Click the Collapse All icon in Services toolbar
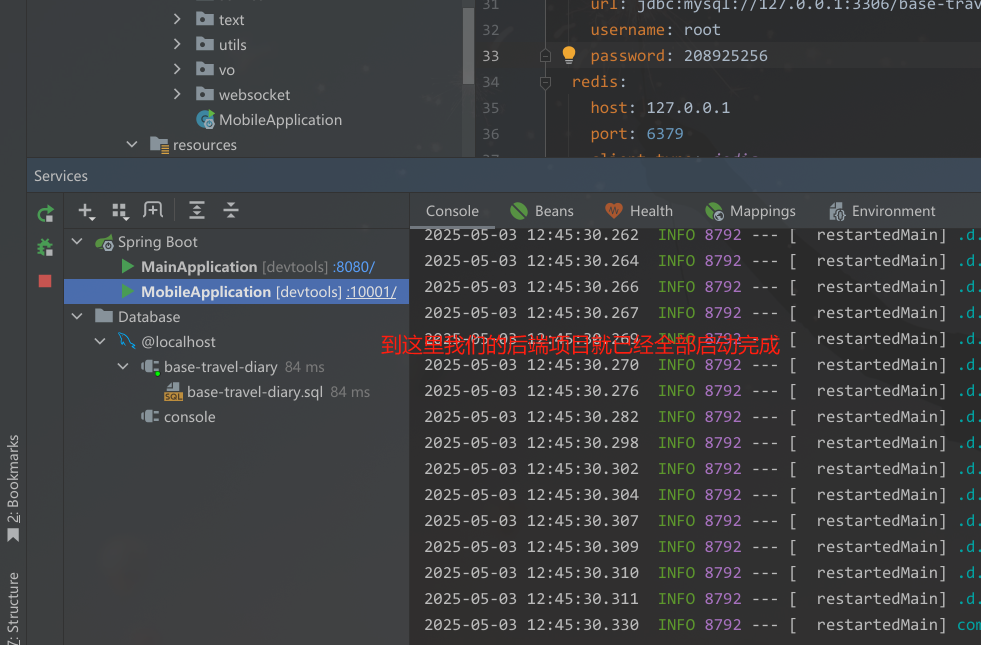Image resolution: width=981 pixels, height=645 pixels. 231,210
